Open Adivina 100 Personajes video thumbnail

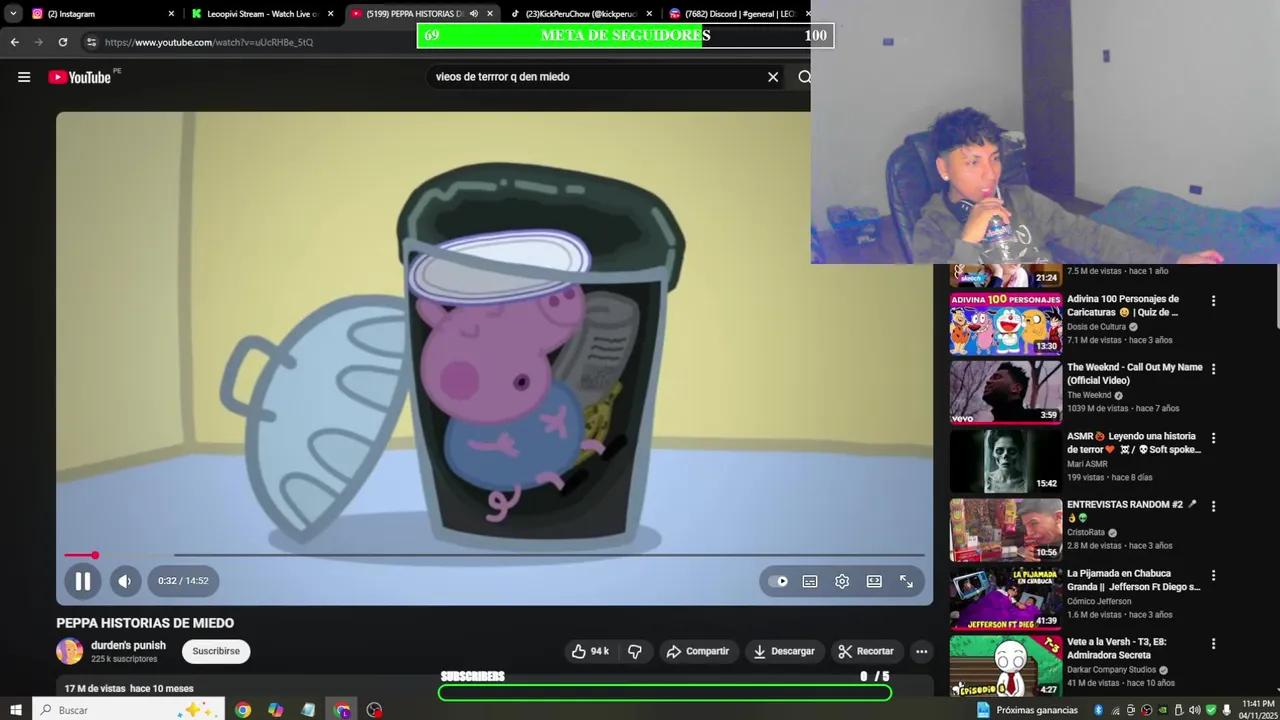coord(1005,323)
